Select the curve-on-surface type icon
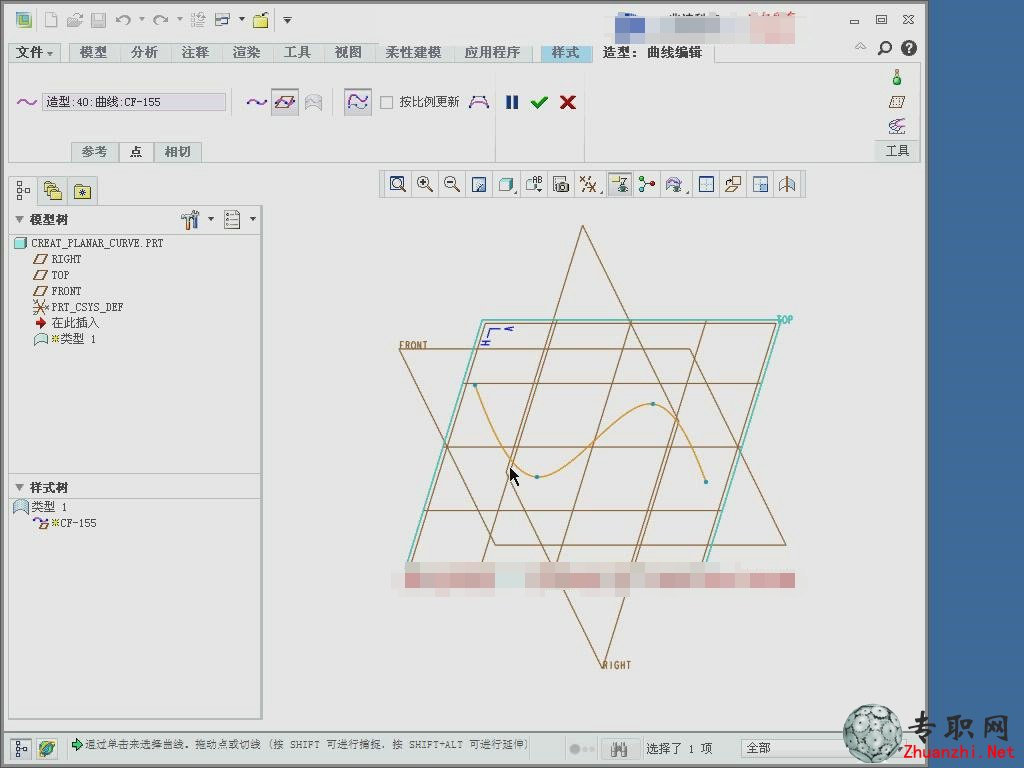 click(x=314, y=102)
